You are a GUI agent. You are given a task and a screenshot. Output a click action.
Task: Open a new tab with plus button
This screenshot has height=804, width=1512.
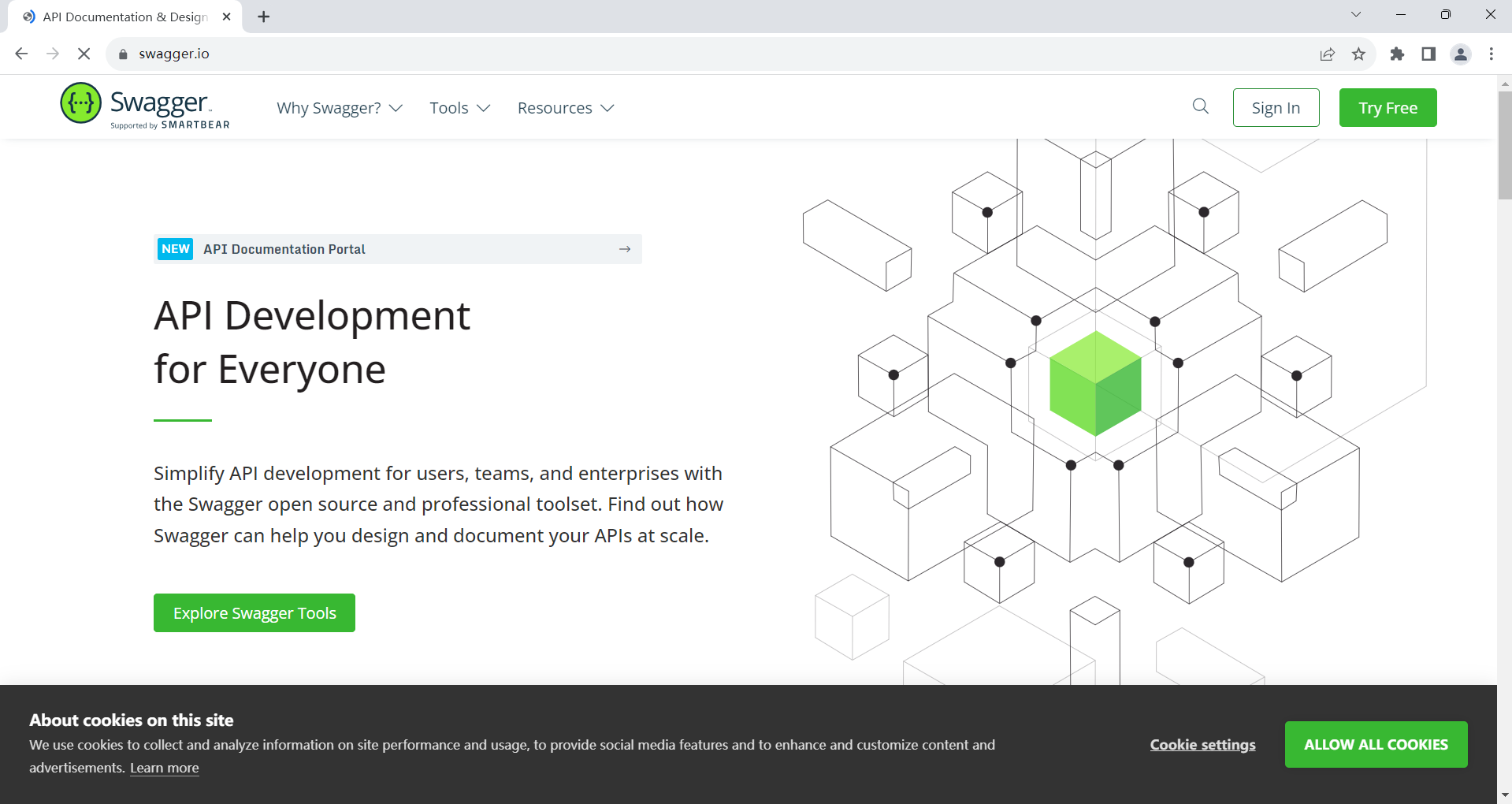pyautogui.click(x=264, y=17)
